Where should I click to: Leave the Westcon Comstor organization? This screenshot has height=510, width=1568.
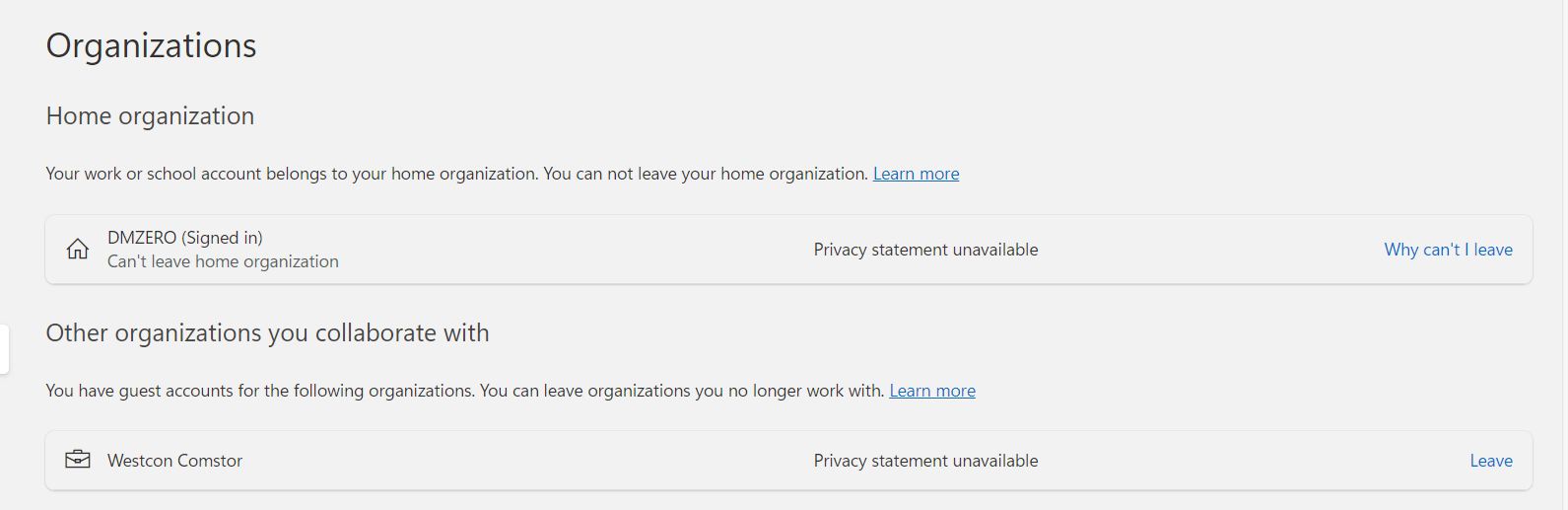[x=1491, y=461]
